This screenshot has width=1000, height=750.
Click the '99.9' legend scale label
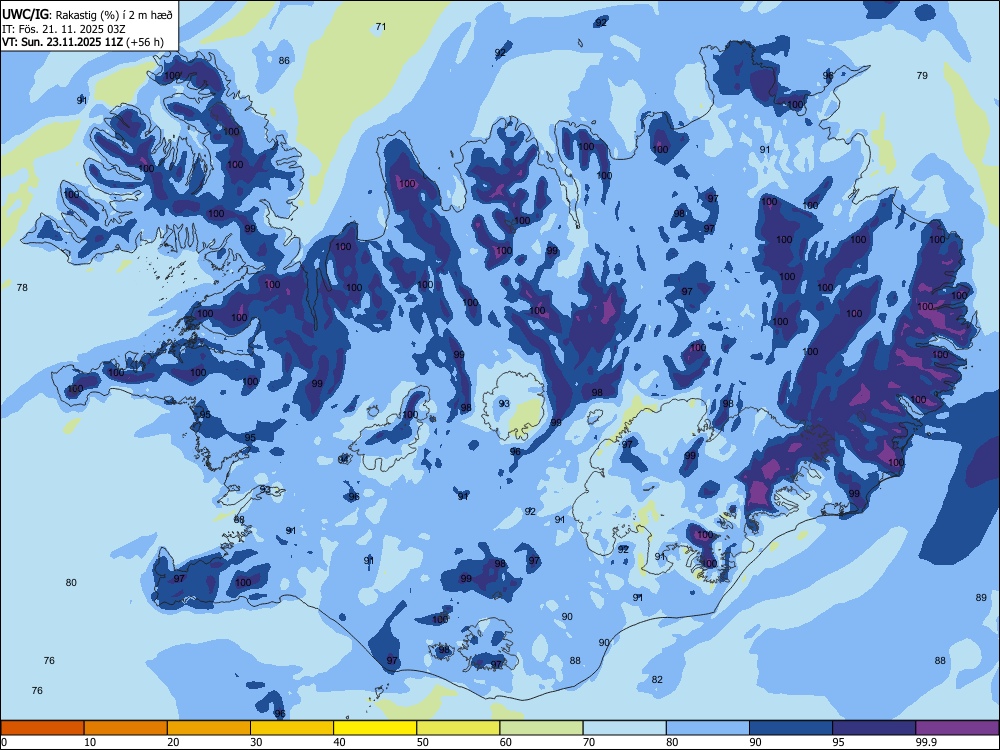pos(926,742)
